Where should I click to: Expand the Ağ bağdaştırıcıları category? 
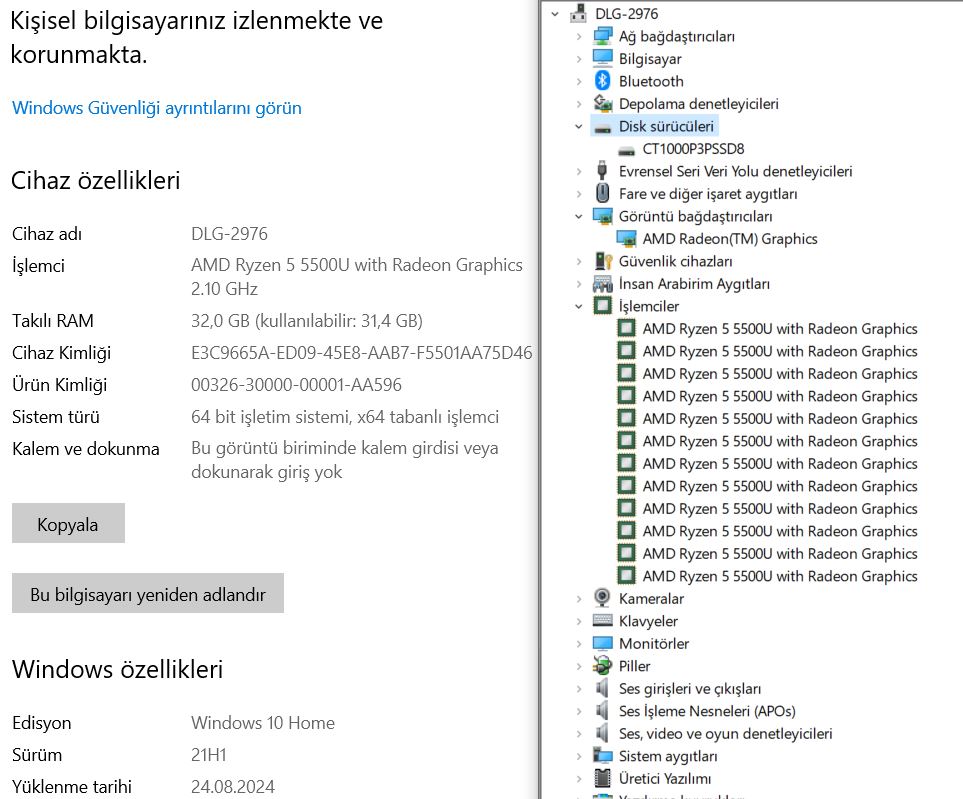click(x=579, y=36)
